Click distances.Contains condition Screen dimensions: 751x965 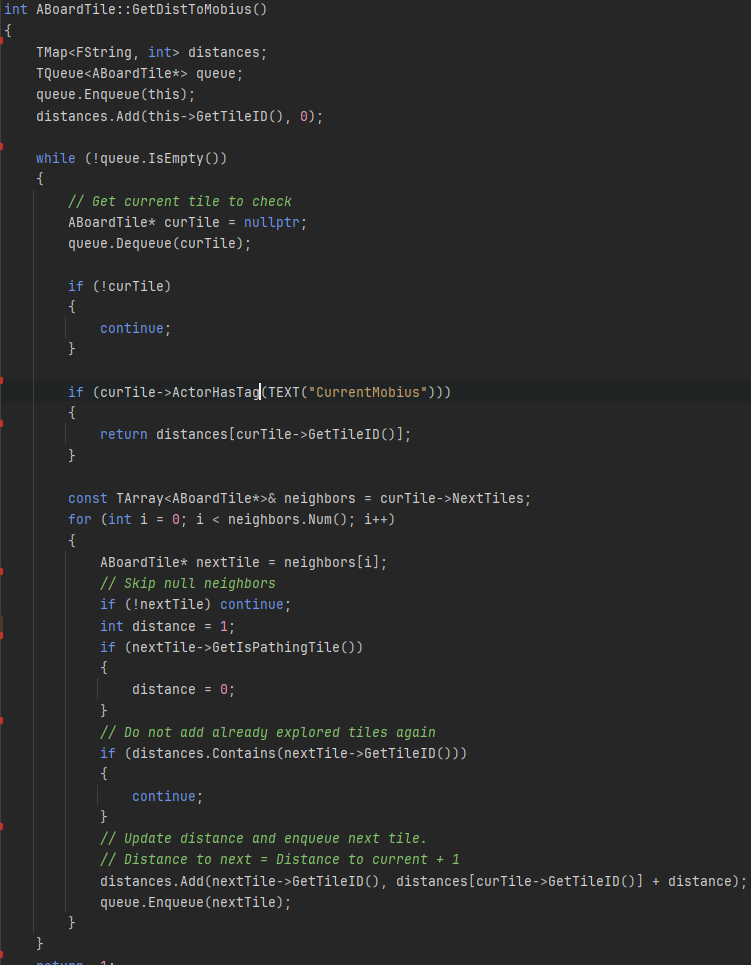tap(295, 754)
